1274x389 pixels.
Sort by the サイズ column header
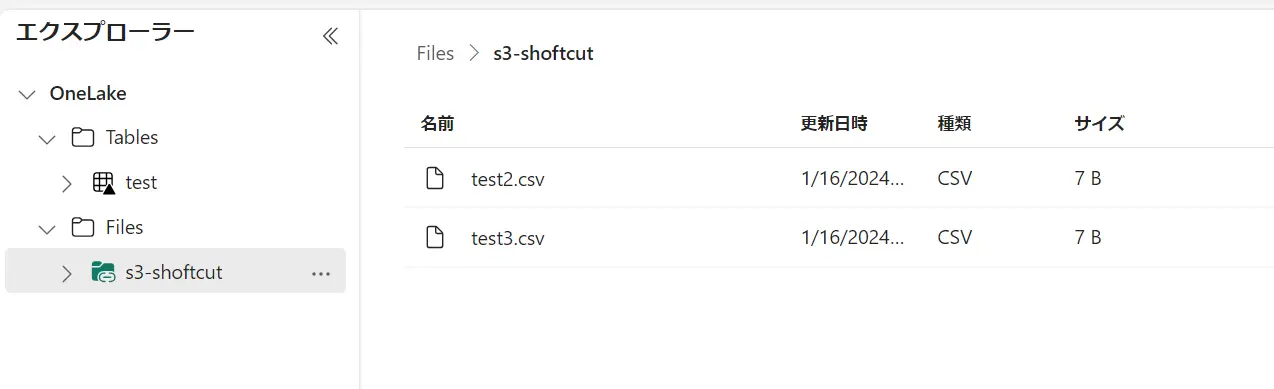[x=1099, y=124]
